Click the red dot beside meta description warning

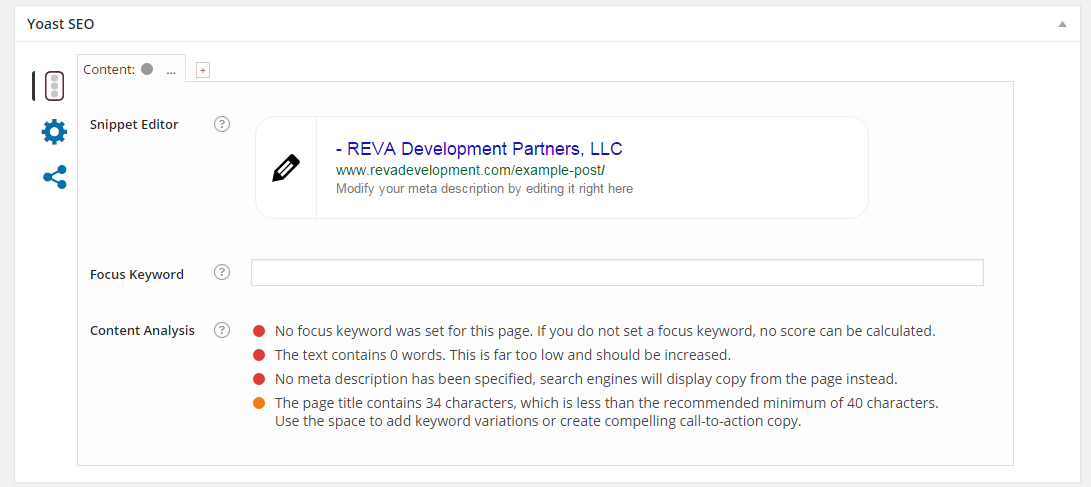(x=260, y=379)
